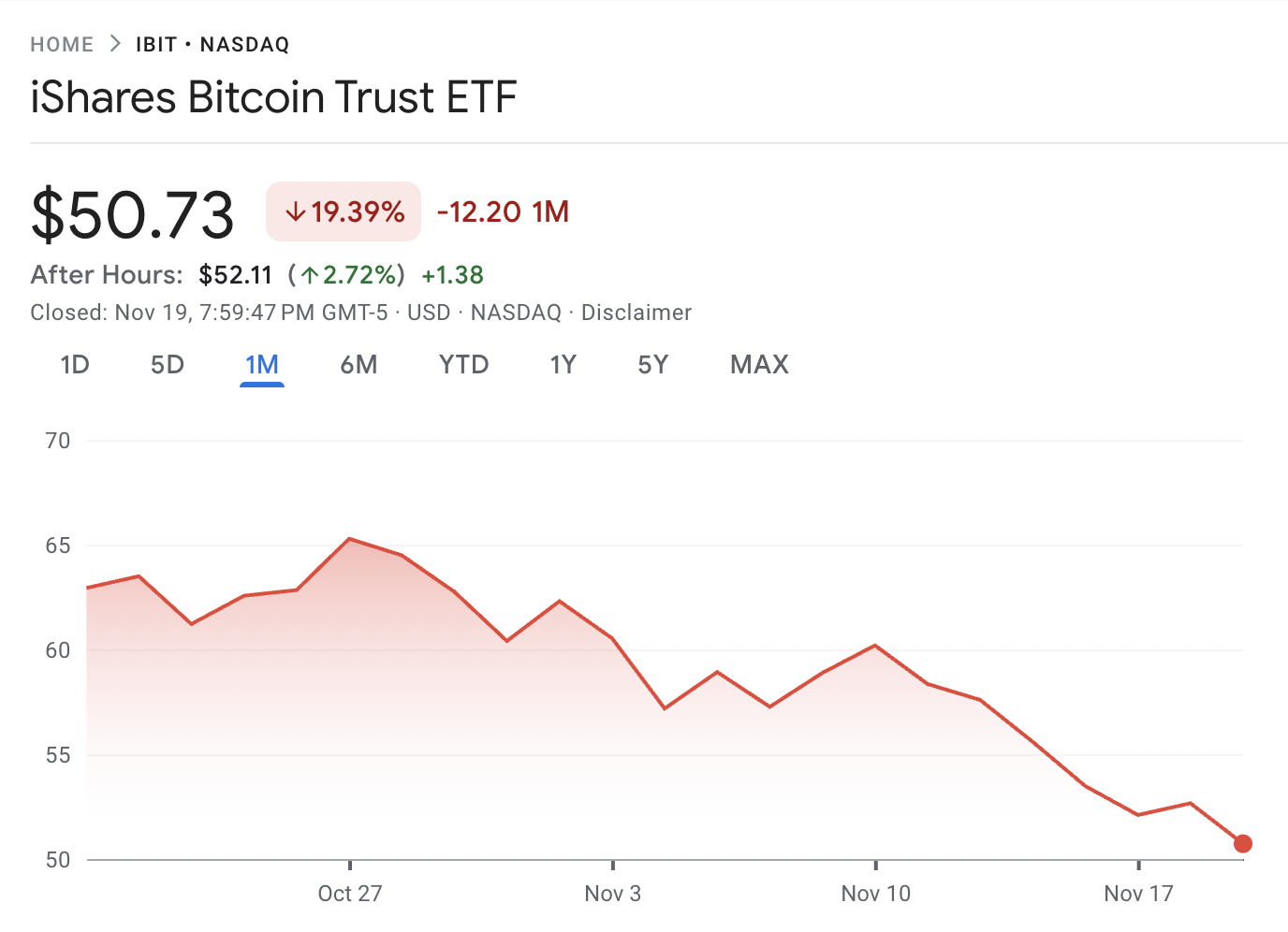Click the $50.73 price display
Screen dimensions: 1288x932
pyautogui.click(x=133, y=213)
